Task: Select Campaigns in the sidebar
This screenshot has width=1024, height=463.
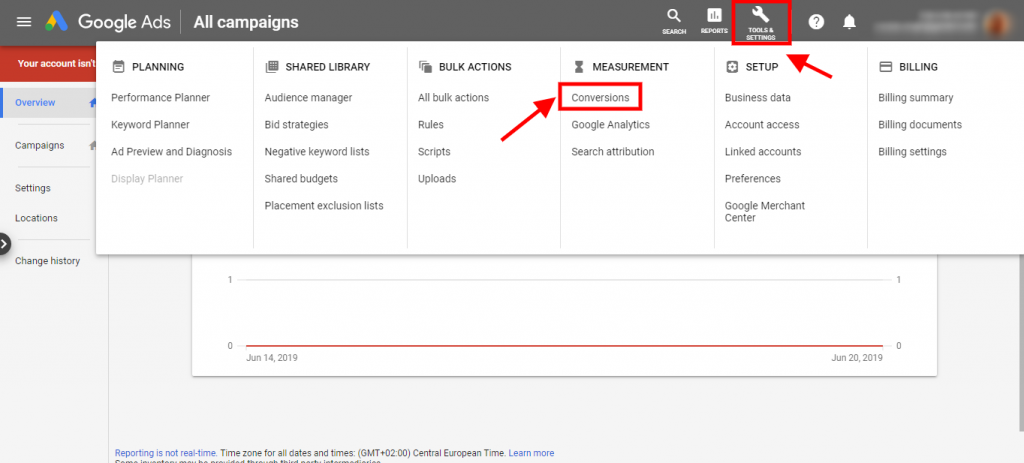Action: point(40,145)
